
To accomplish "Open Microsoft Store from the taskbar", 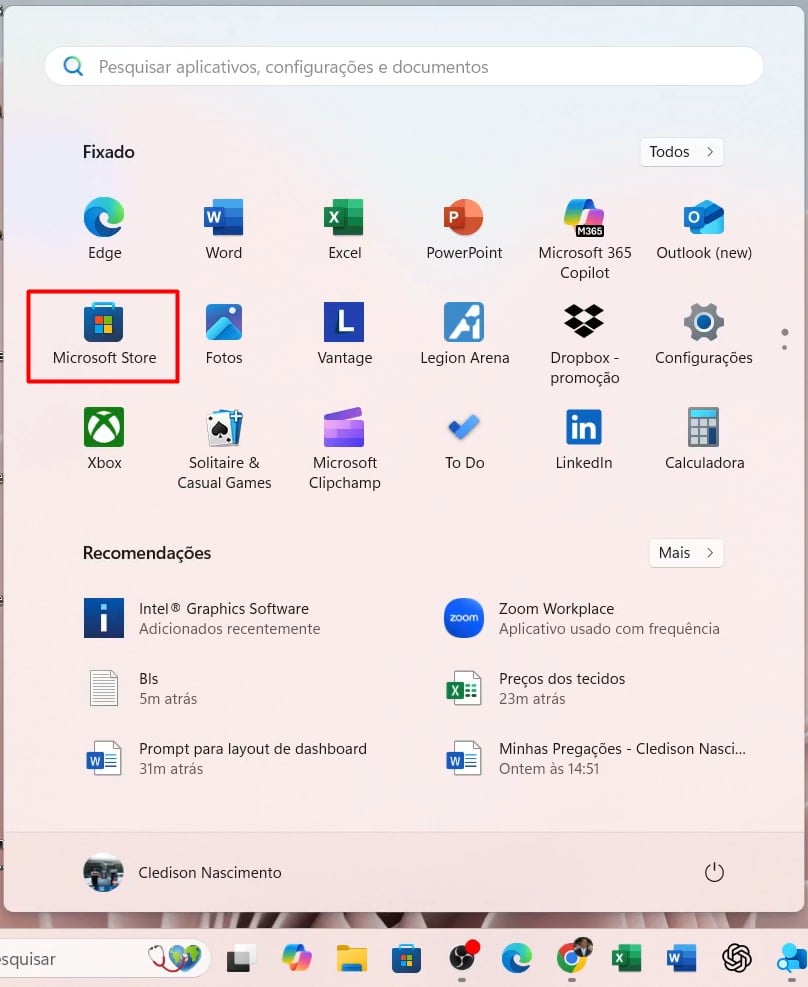I will pyautogui.click(x=407, y=959).
